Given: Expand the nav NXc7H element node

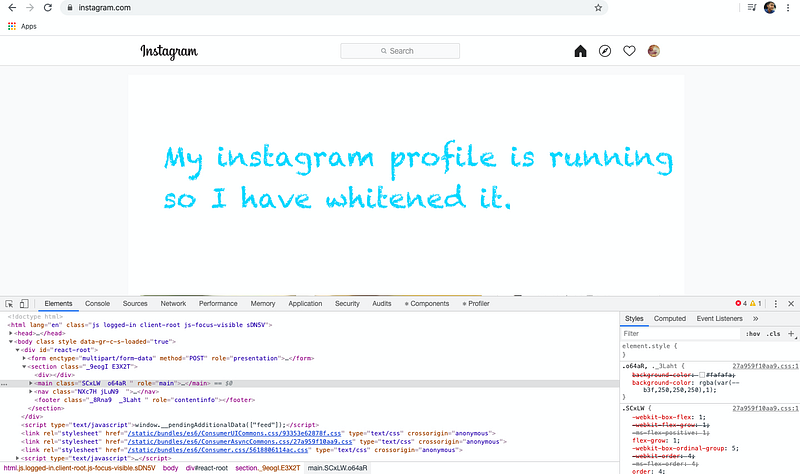Looking at the screenshot, I should [x=31, y=392].
